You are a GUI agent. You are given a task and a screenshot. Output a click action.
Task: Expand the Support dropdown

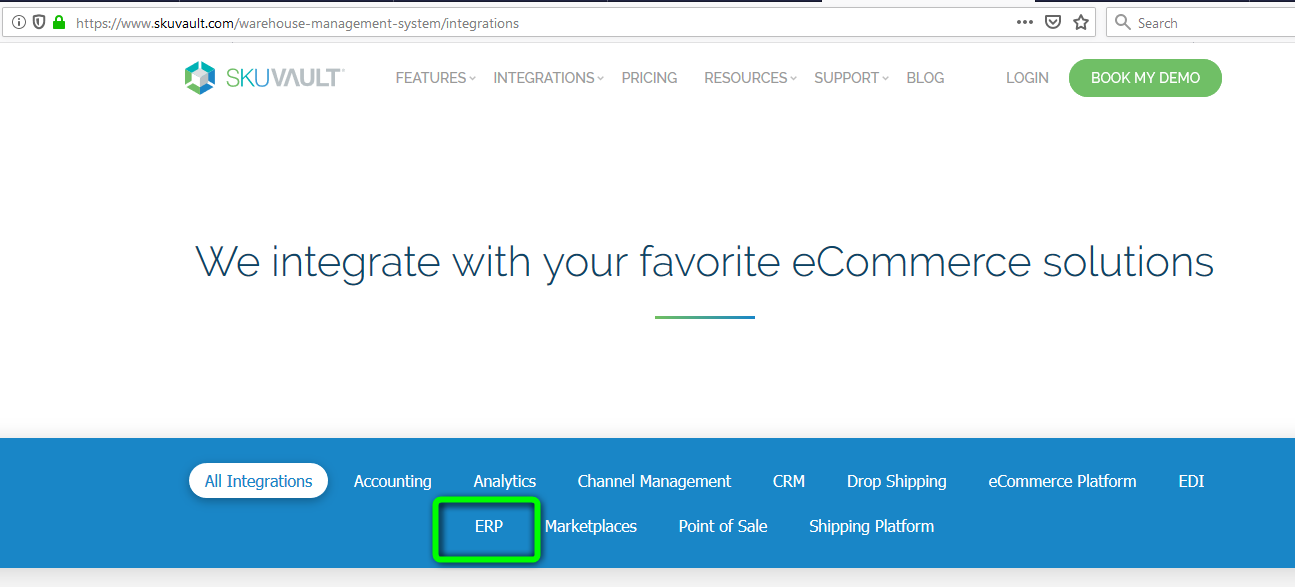[x=851, y=78]
